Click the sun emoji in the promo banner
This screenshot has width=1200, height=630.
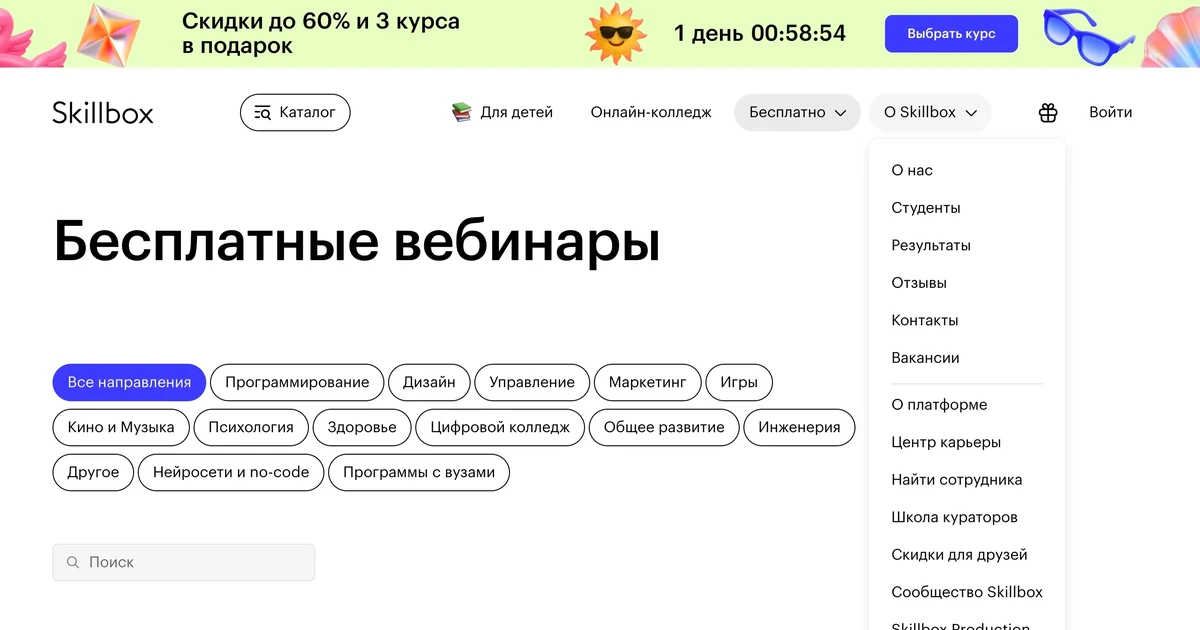(614, 33)
